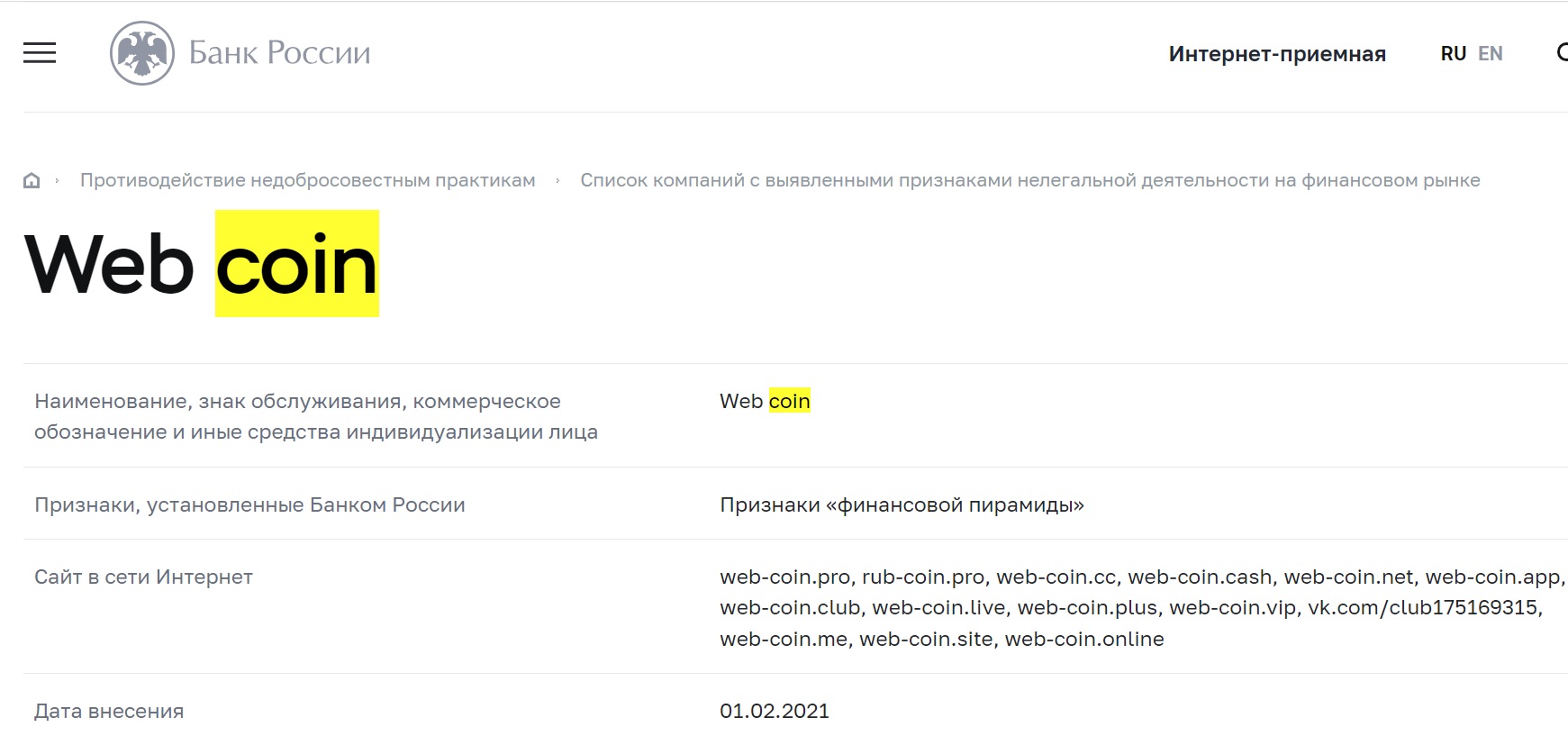Go to the home breadcrumb icon
Viewport: 1568px width, 736px height.
[x=32, y=180]
